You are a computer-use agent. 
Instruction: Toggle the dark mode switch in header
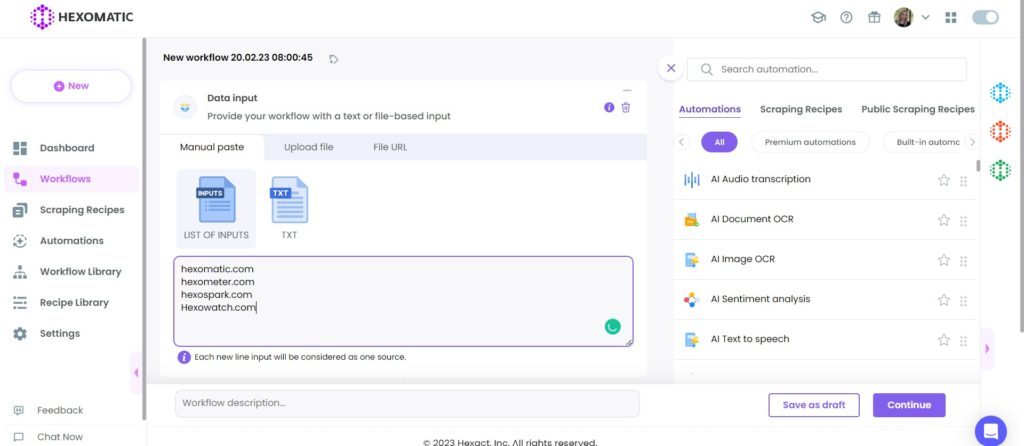coord(985,18)
